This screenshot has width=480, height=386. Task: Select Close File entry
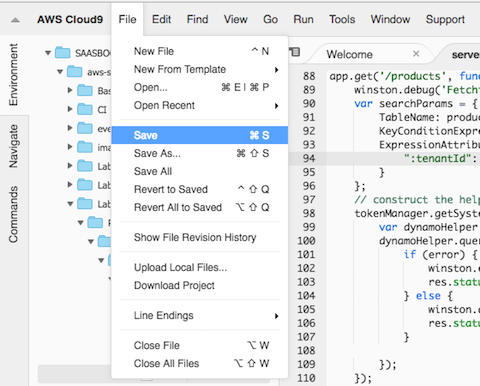(x=200, y=345)
